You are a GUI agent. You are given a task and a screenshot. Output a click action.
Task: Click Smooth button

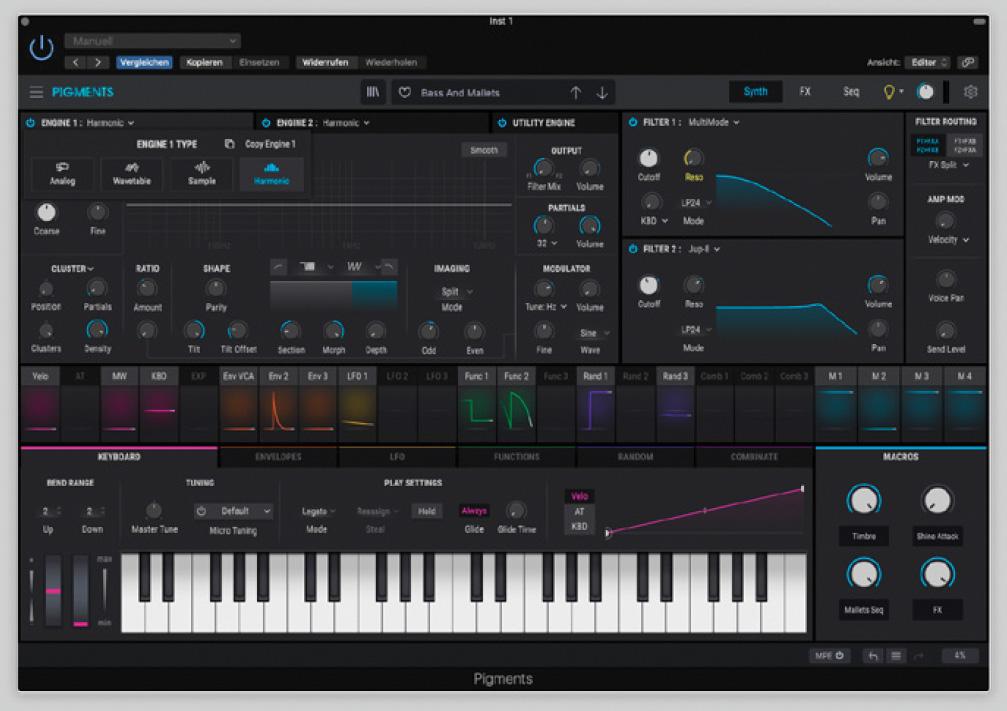pos(484,150)
